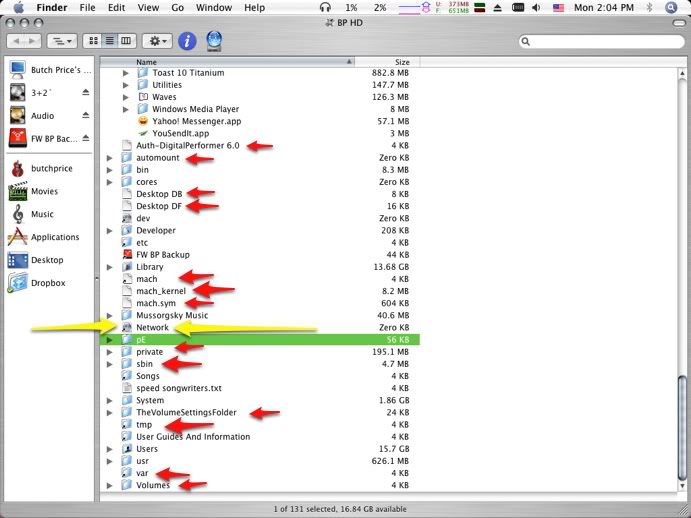Open the Go menu
Screen dimensions: 691x518
[178, 7]
